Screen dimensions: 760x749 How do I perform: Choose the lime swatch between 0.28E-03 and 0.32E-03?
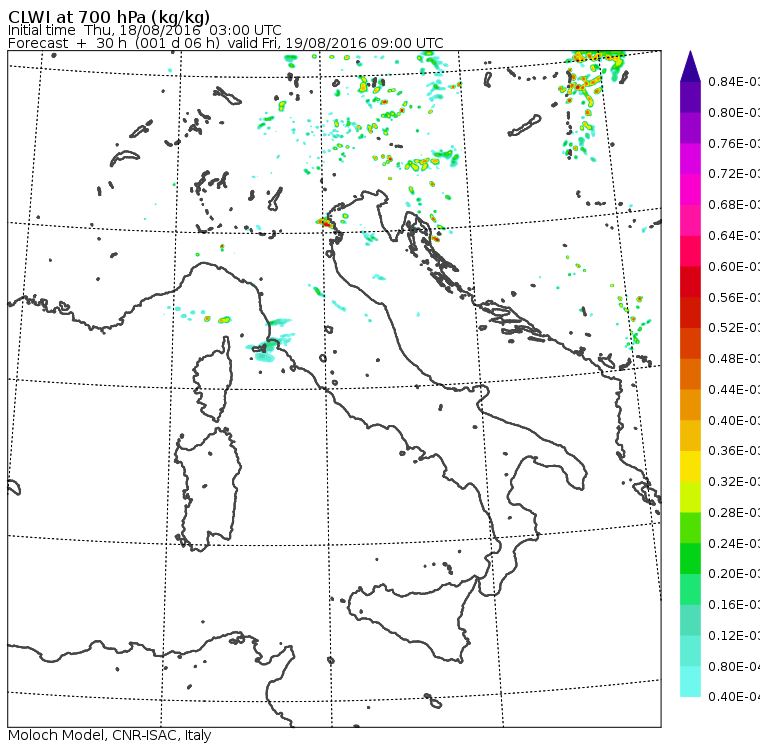click(690, 497)
